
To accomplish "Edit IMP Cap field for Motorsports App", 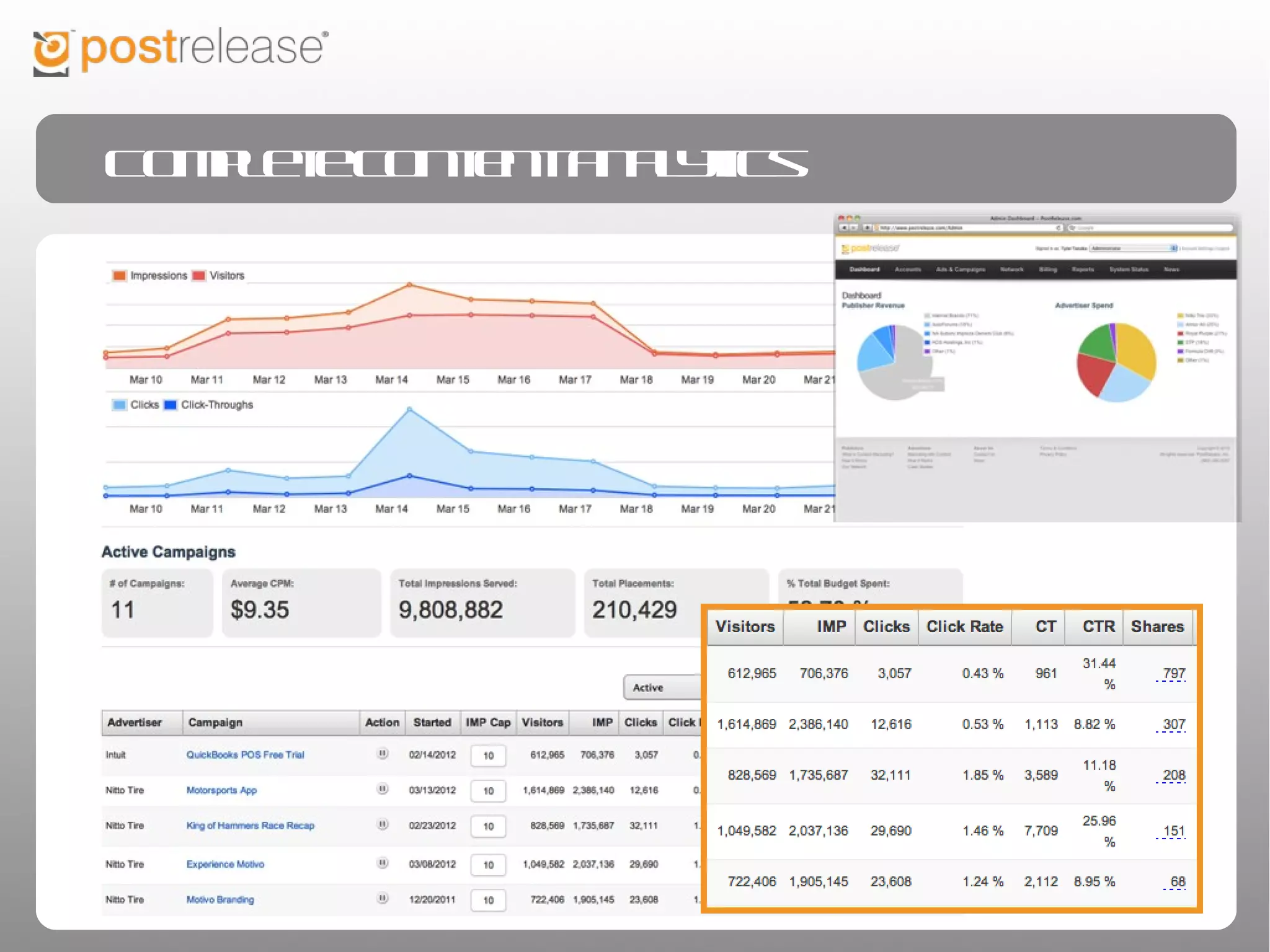I will click(488, 791).
